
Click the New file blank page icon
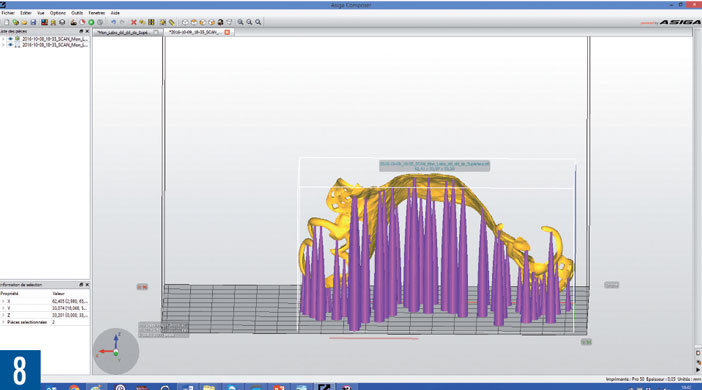pyautogui.click(x=7, y=22)
